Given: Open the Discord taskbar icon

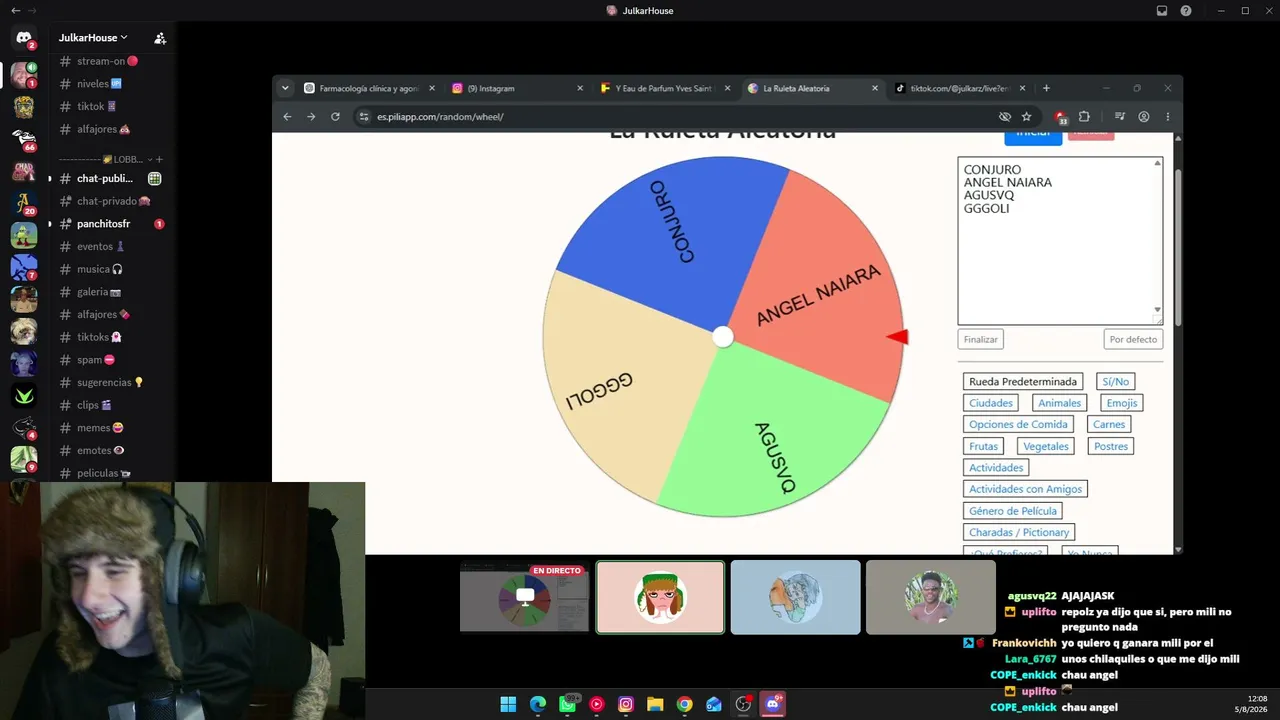Looking at the screenshot, I should (772, 704).
